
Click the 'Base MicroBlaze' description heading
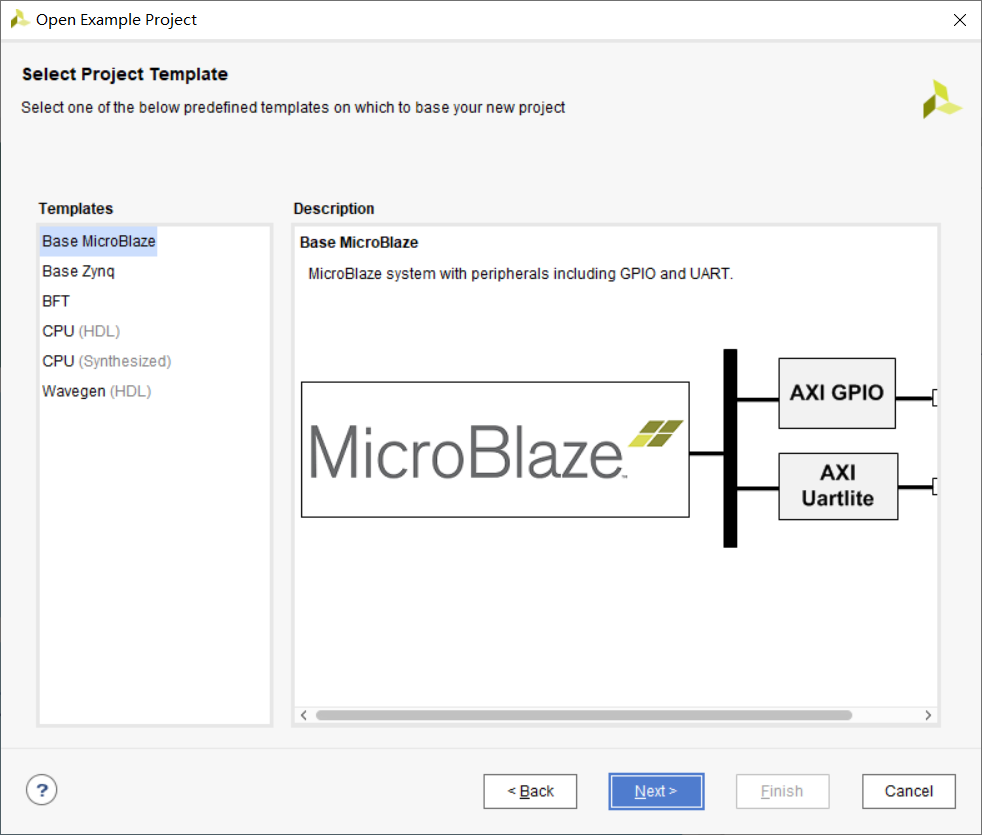pos(359,242)
